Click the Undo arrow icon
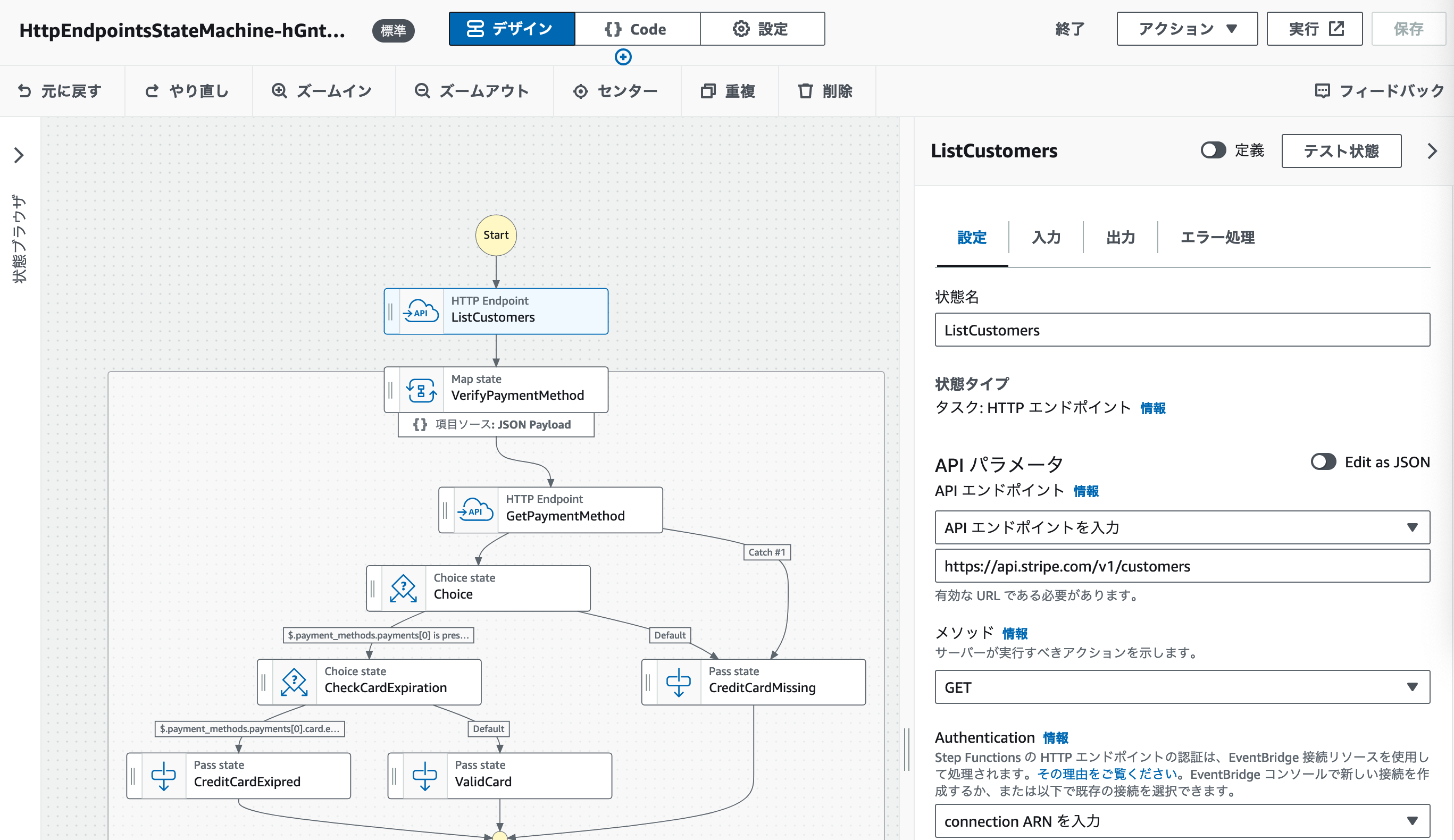Image resolution: width=1454 pixels, height=840 pixels. coord(25,91)
